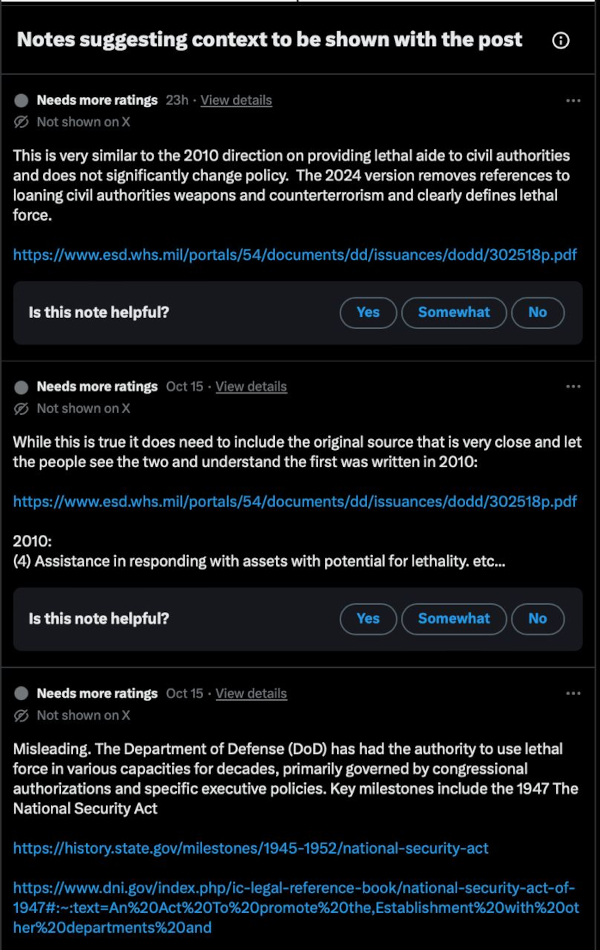Rate second note as Yes helpful
Viewport: 600px width, 950px height.
[368, 619]
